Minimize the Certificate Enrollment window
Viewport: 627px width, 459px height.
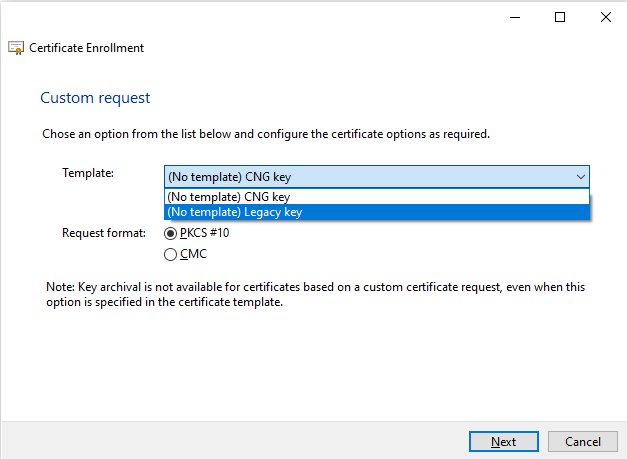515,17
